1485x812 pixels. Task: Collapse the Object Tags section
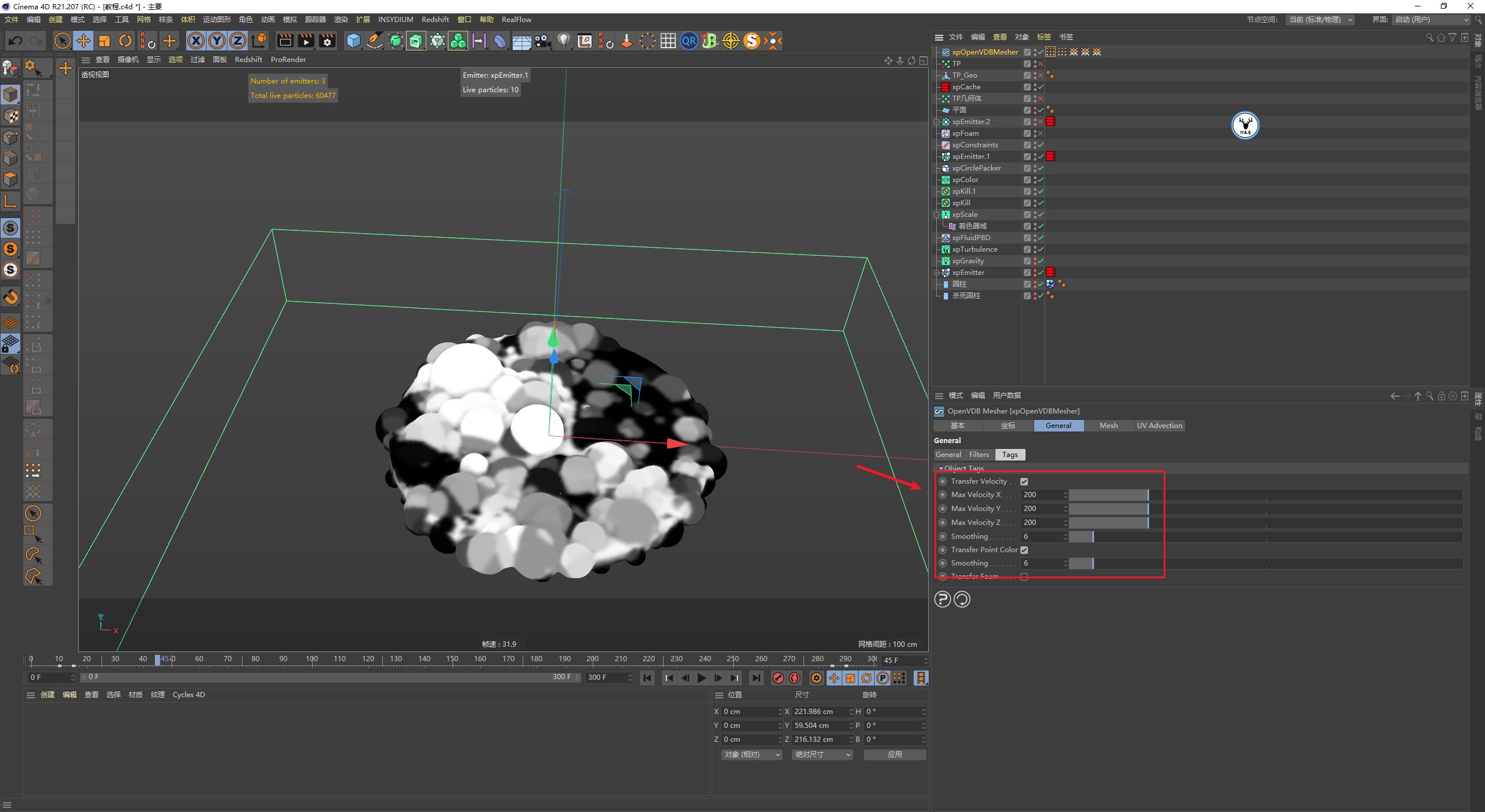(x=941, y=468)
